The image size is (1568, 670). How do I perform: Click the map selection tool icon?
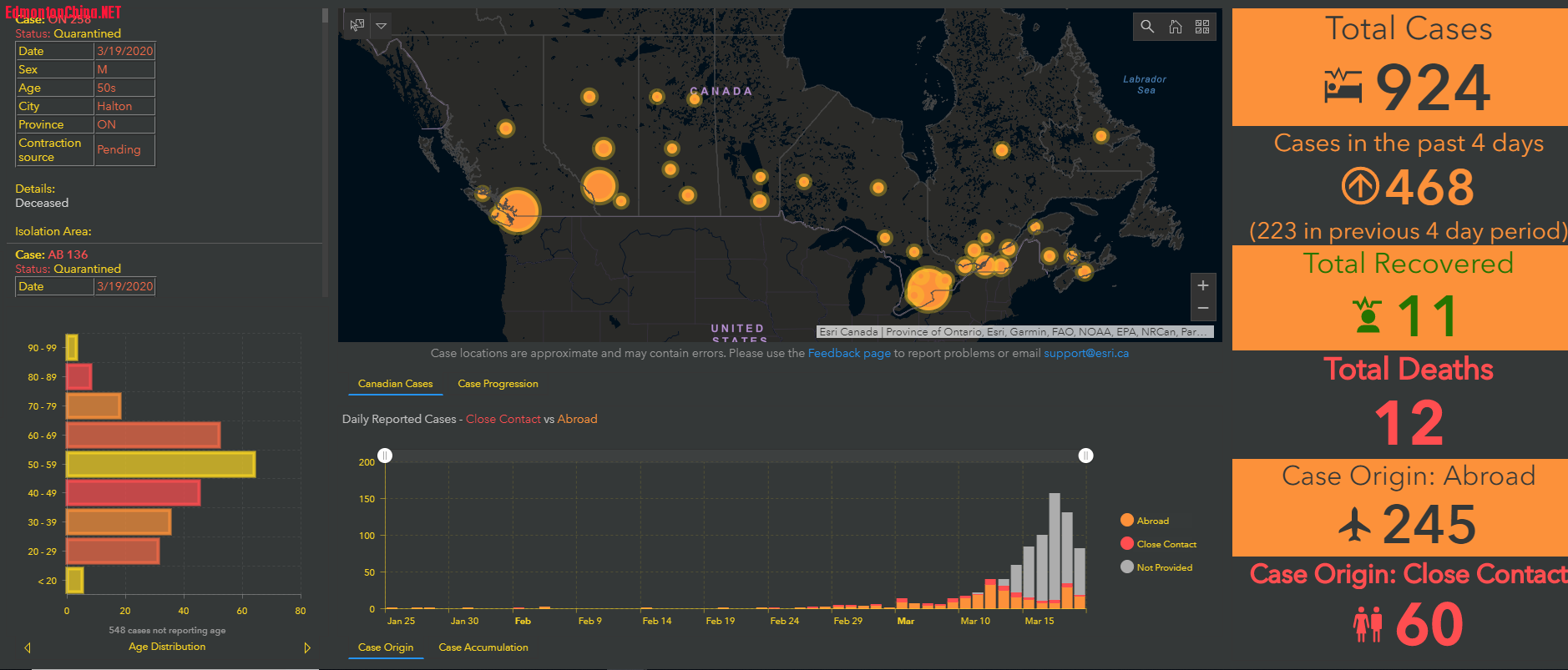pyautogui.click(x=357, y=25)
